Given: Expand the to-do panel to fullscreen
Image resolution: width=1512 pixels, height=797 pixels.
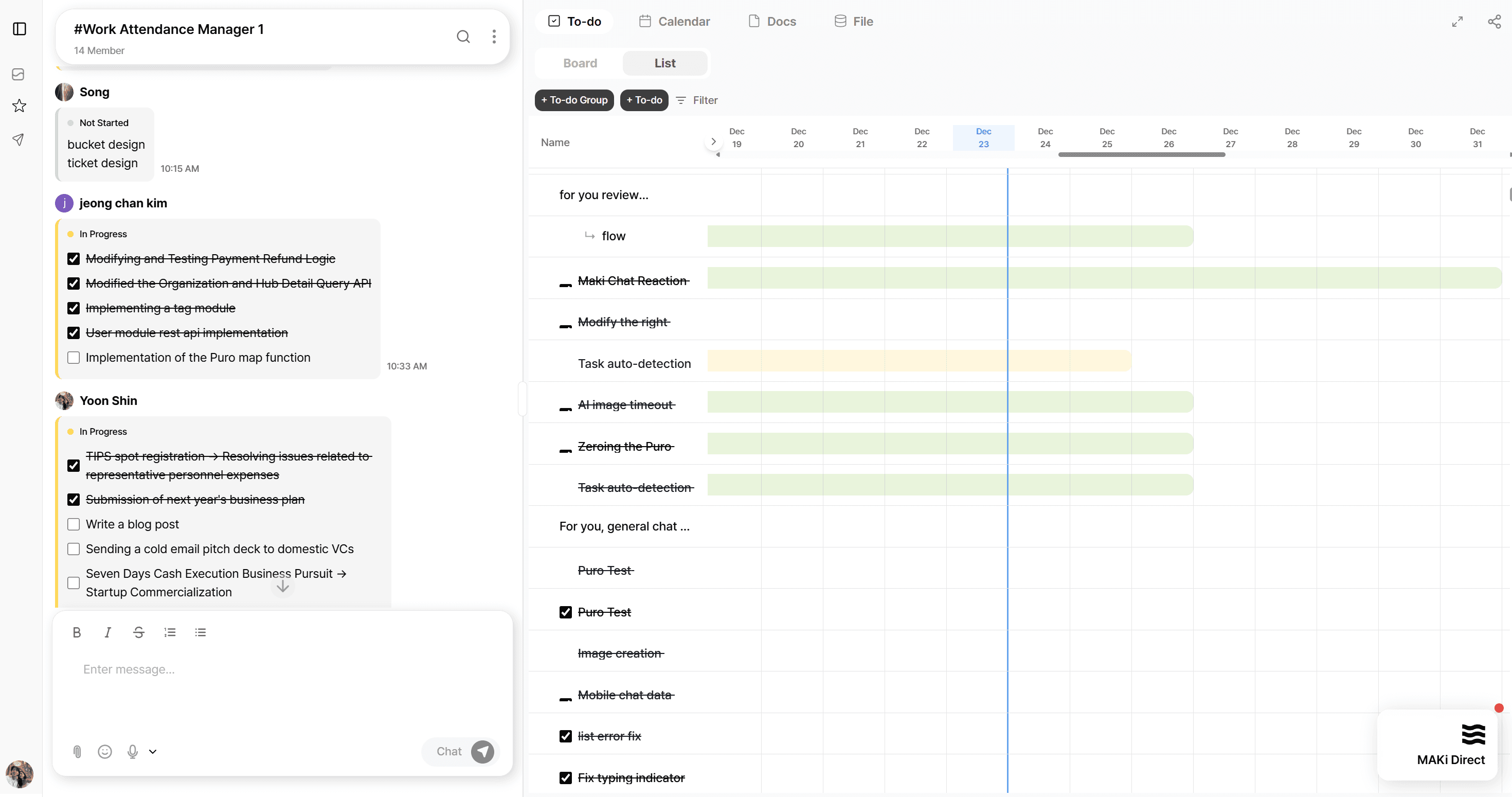Looking at the screenshot, I should (1457, 22).
